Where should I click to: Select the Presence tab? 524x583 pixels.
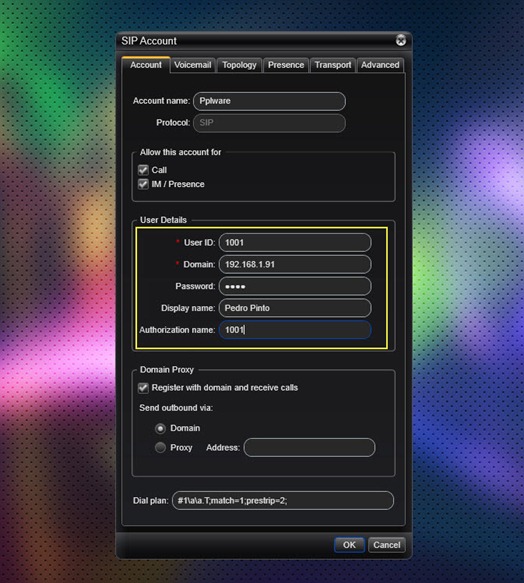(x=286, y=65)
